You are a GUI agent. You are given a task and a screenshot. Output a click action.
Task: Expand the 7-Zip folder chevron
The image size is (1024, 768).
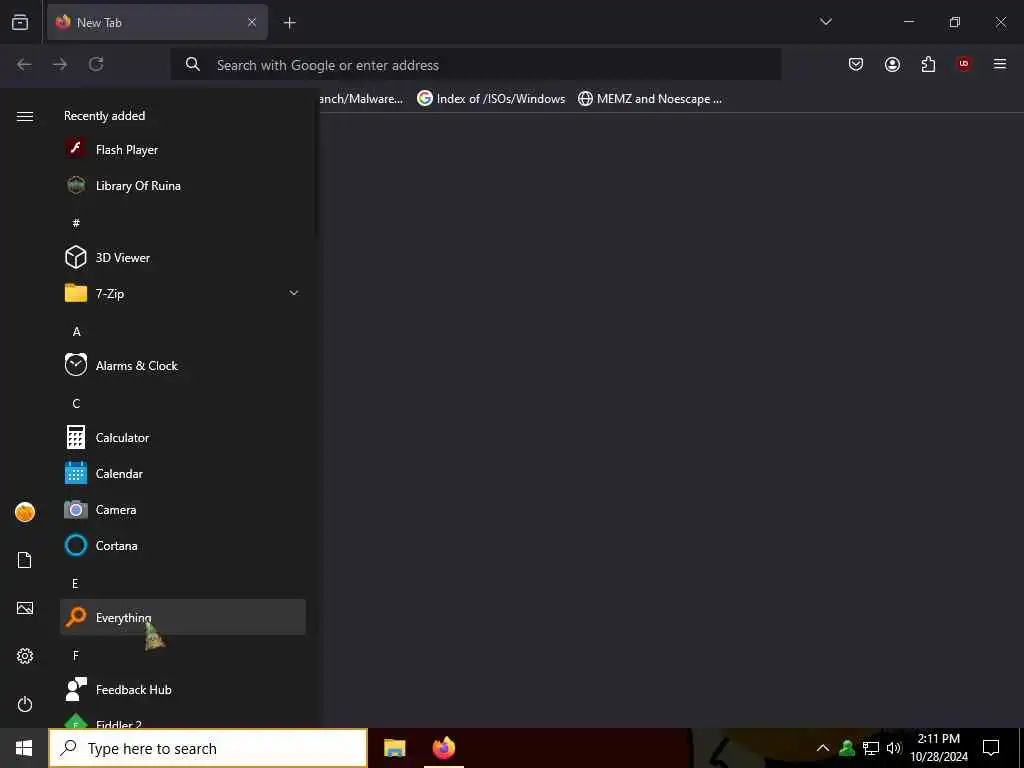tap(294, 293)
